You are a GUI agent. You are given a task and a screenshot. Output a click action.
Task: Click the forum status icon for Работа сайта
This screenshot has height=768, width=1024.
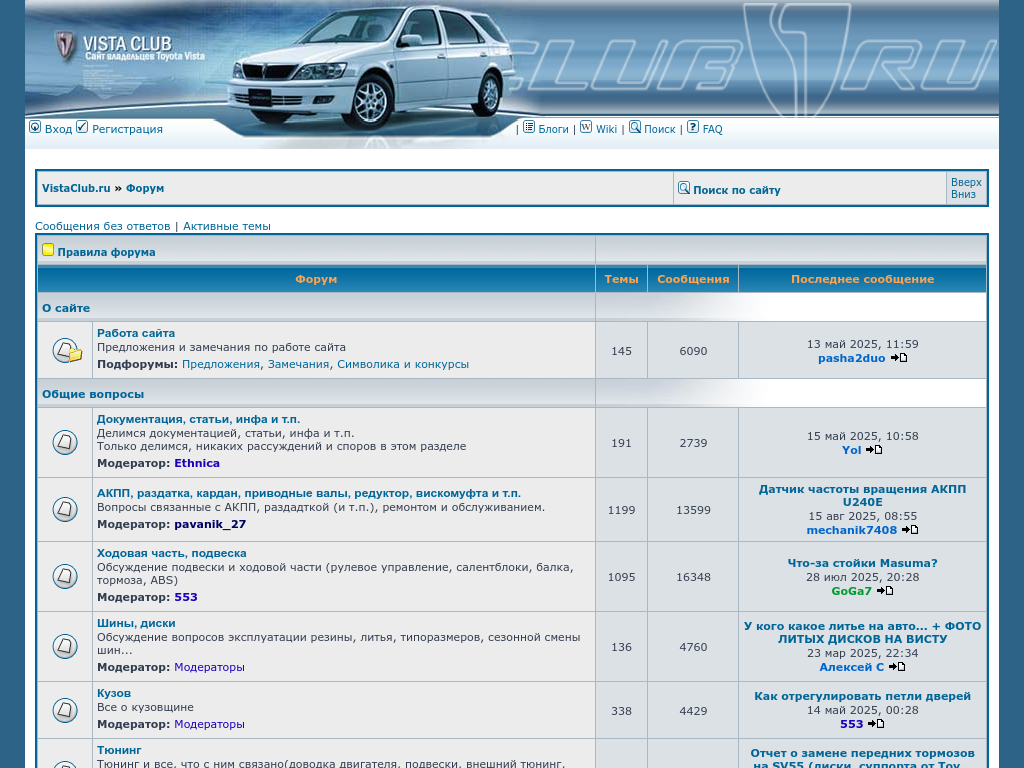tap(66, 351)
